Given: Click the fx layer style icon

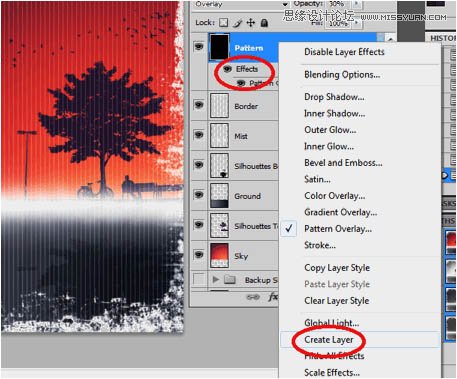Looking at the screenshot, I should [273, 296].
